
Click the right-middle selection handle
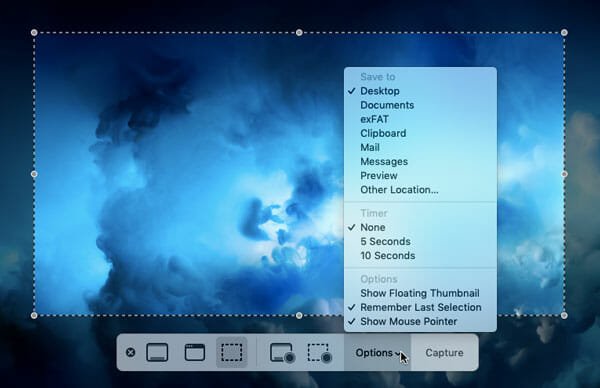point(564,174)
